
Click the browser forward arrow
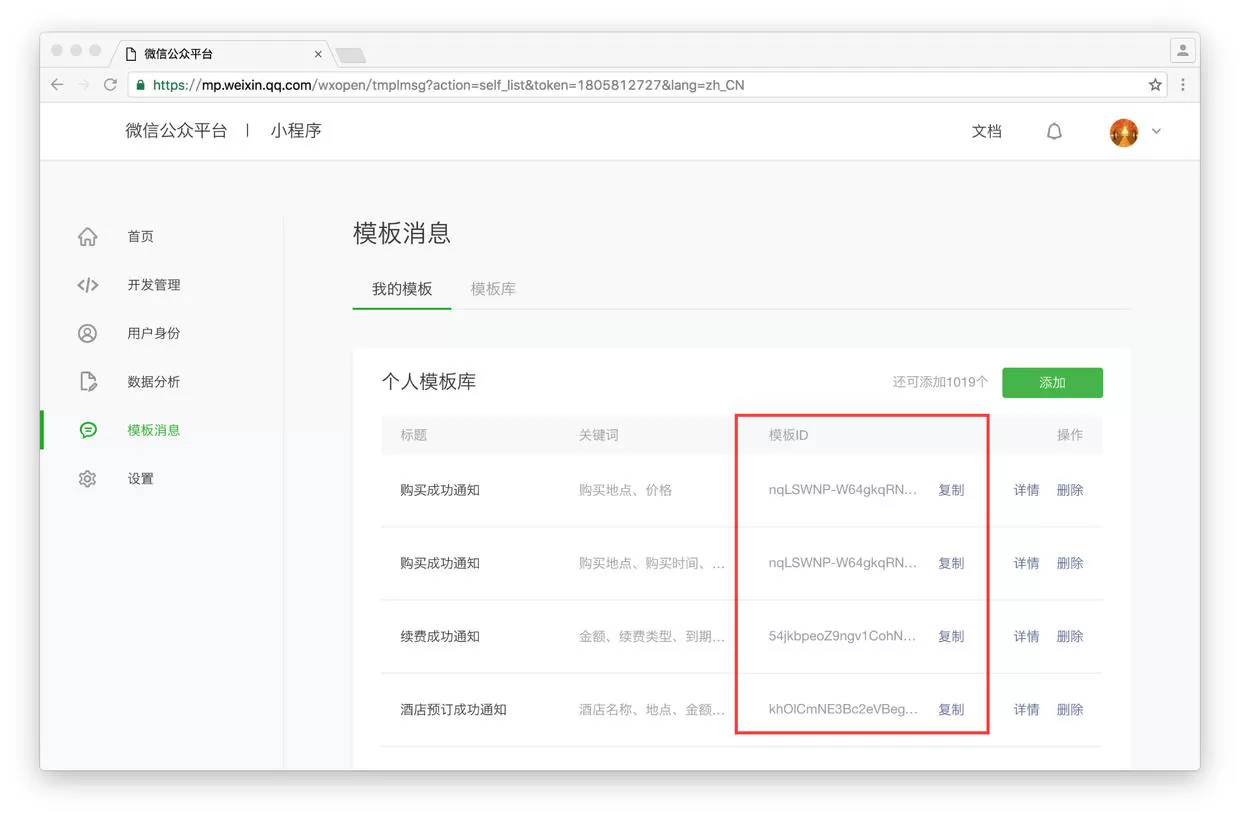[84, 85]
